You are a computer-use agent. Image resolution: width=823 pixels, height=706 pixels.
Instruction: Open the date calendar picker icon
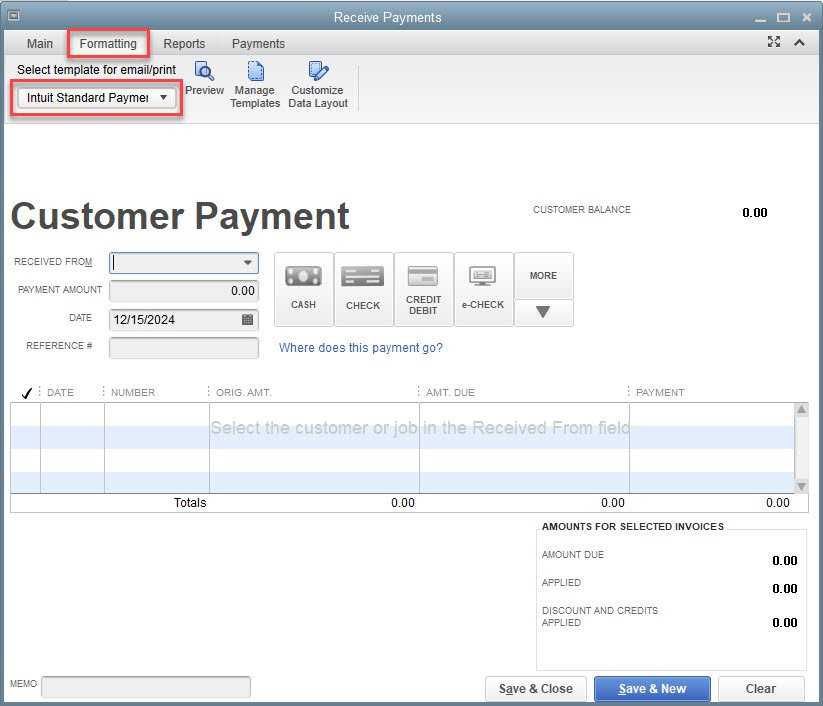point(247,319)
